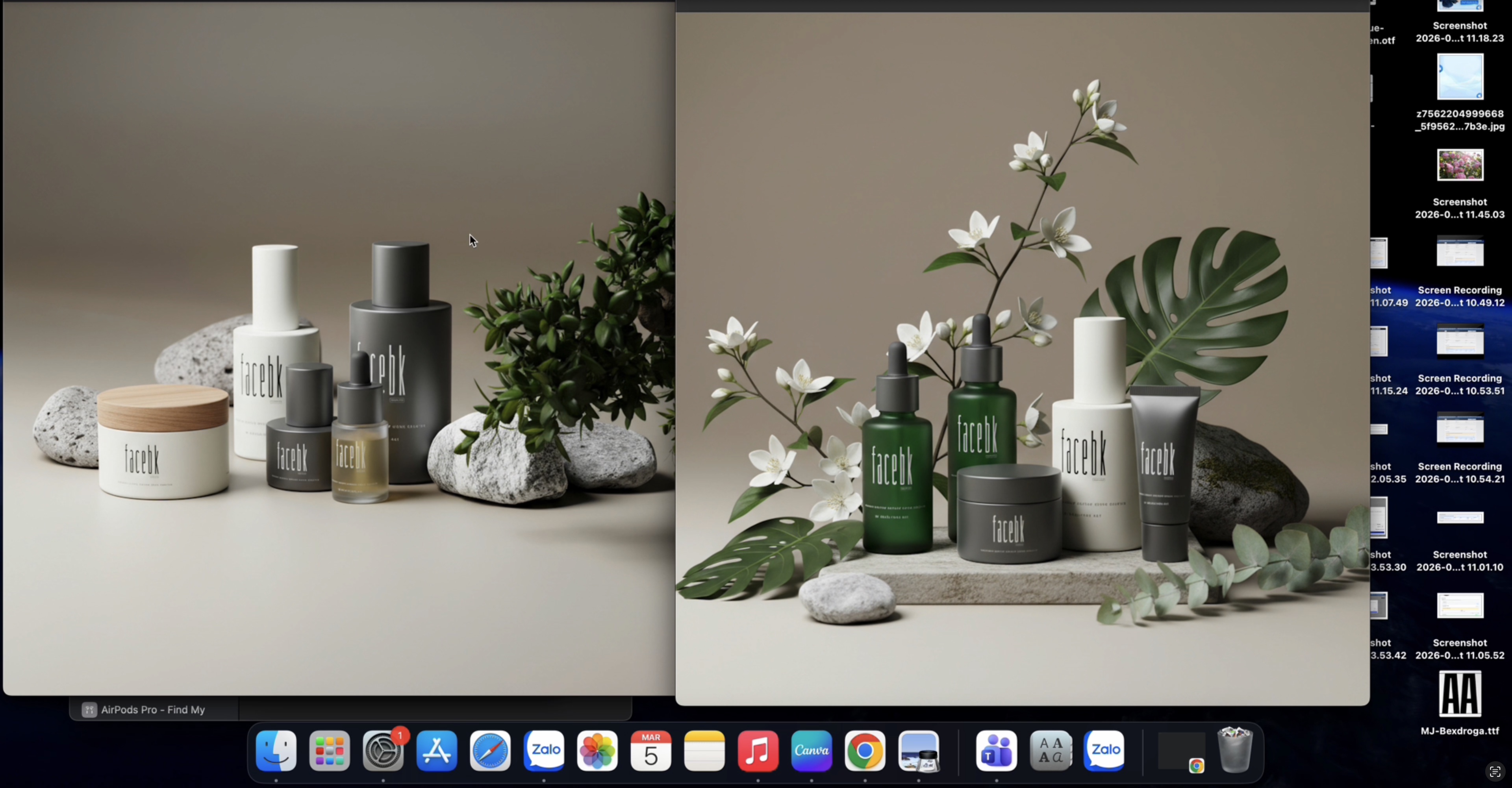The height and width of the screenshot is (788, 1512).
Task: Open Canva from the Dock
Action: (811, 751)
